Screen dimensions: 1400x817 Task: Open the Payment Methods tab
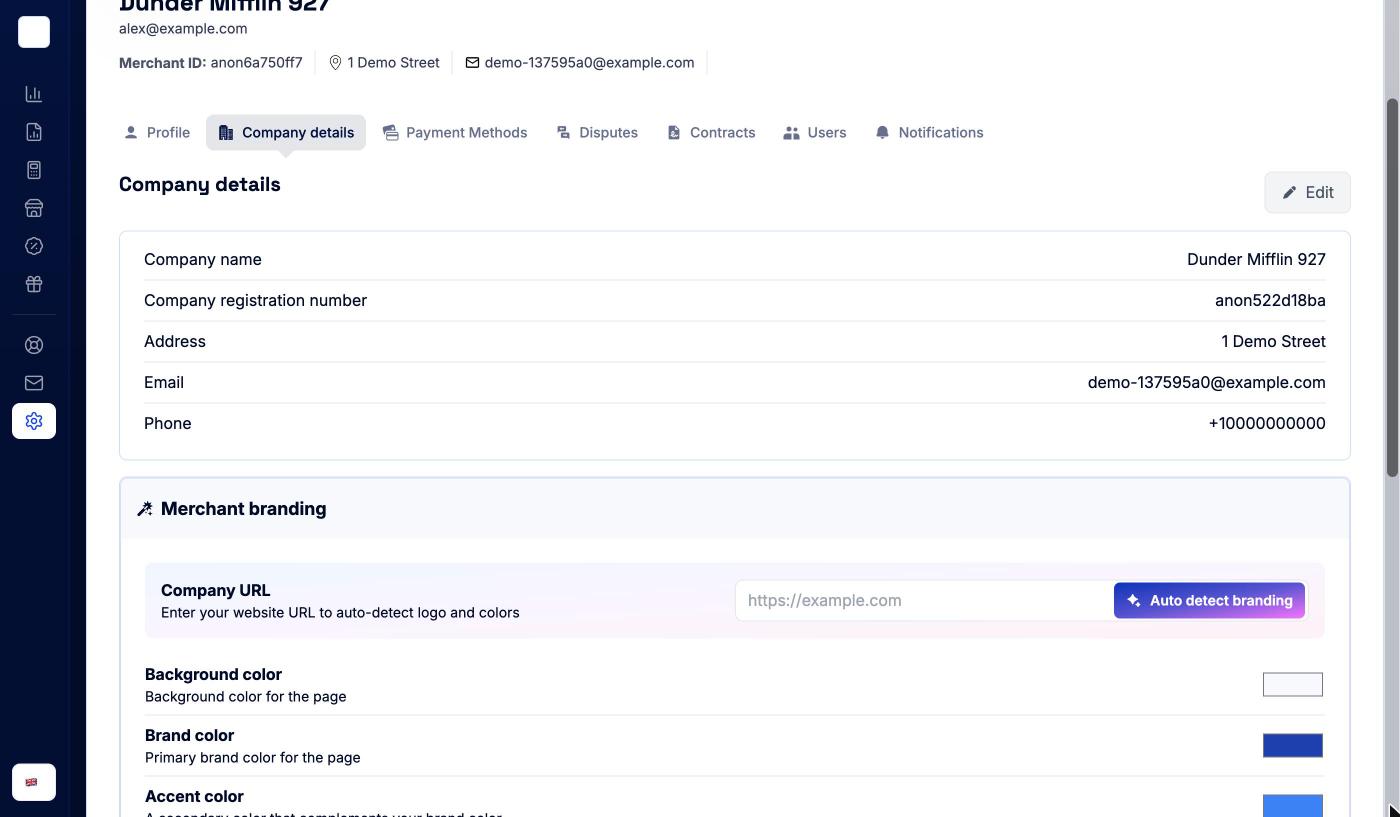click(455, 132)
